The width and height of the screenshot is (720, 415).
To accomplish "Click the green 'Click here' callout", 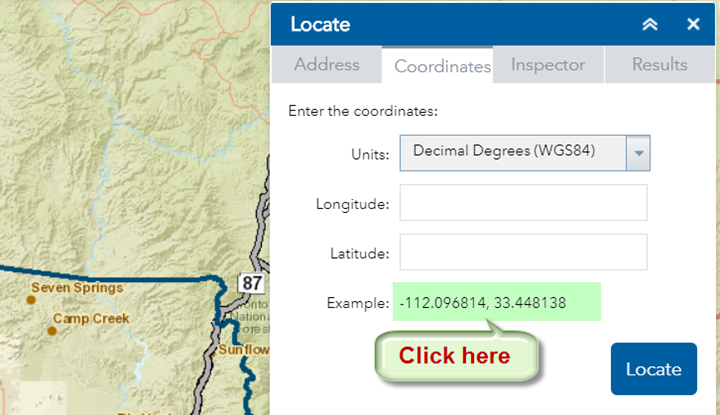I will click(x=454, y=356).
